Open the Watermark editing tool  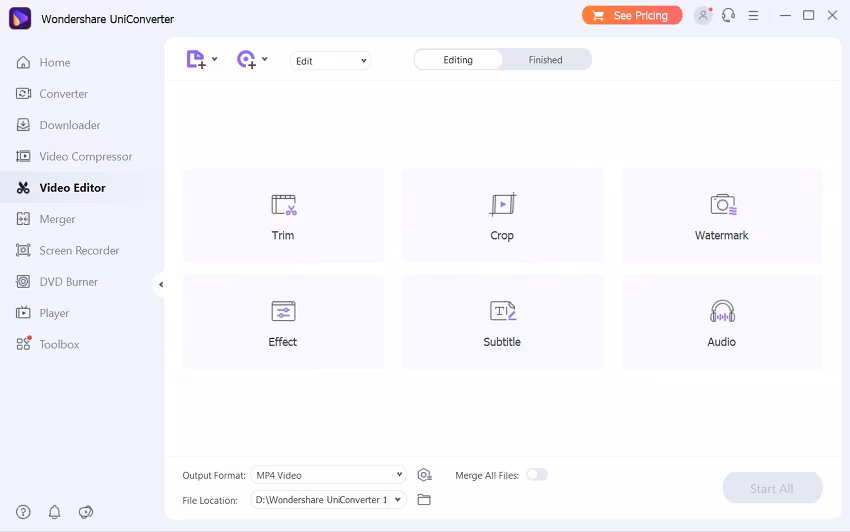coord(722,215)
